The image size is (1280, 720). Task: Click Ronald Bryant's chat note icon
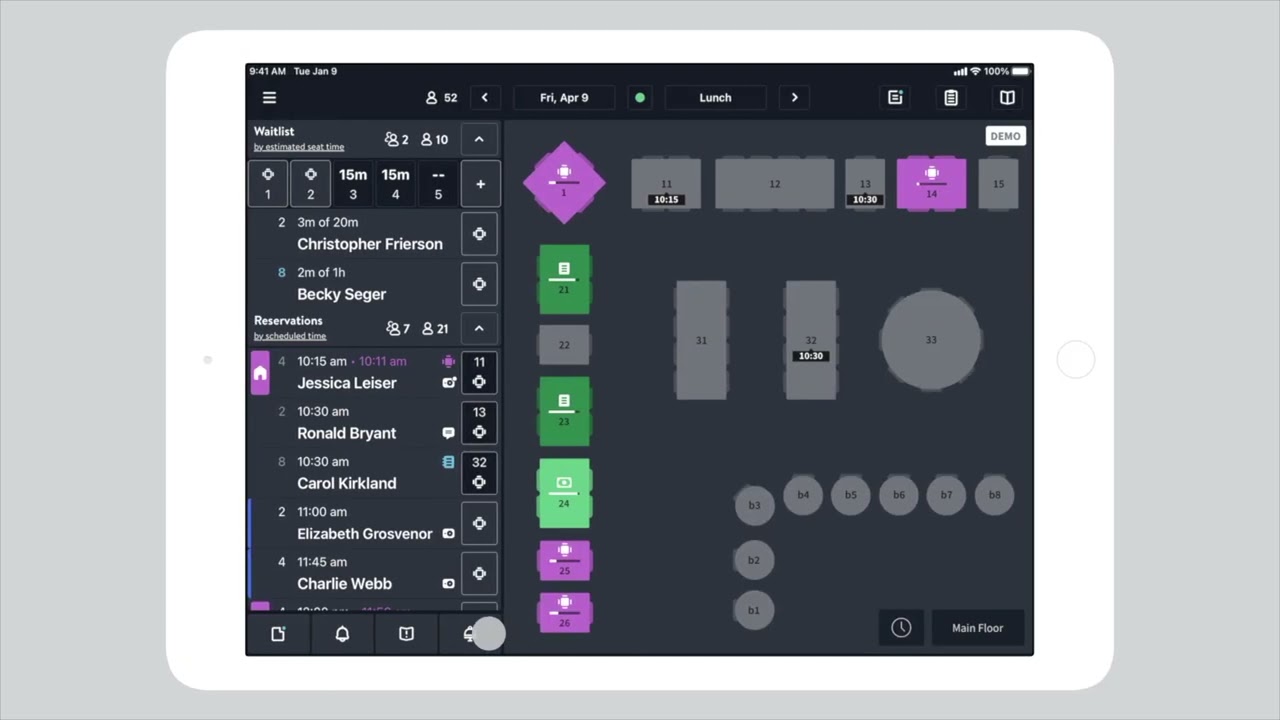point(448,433)
